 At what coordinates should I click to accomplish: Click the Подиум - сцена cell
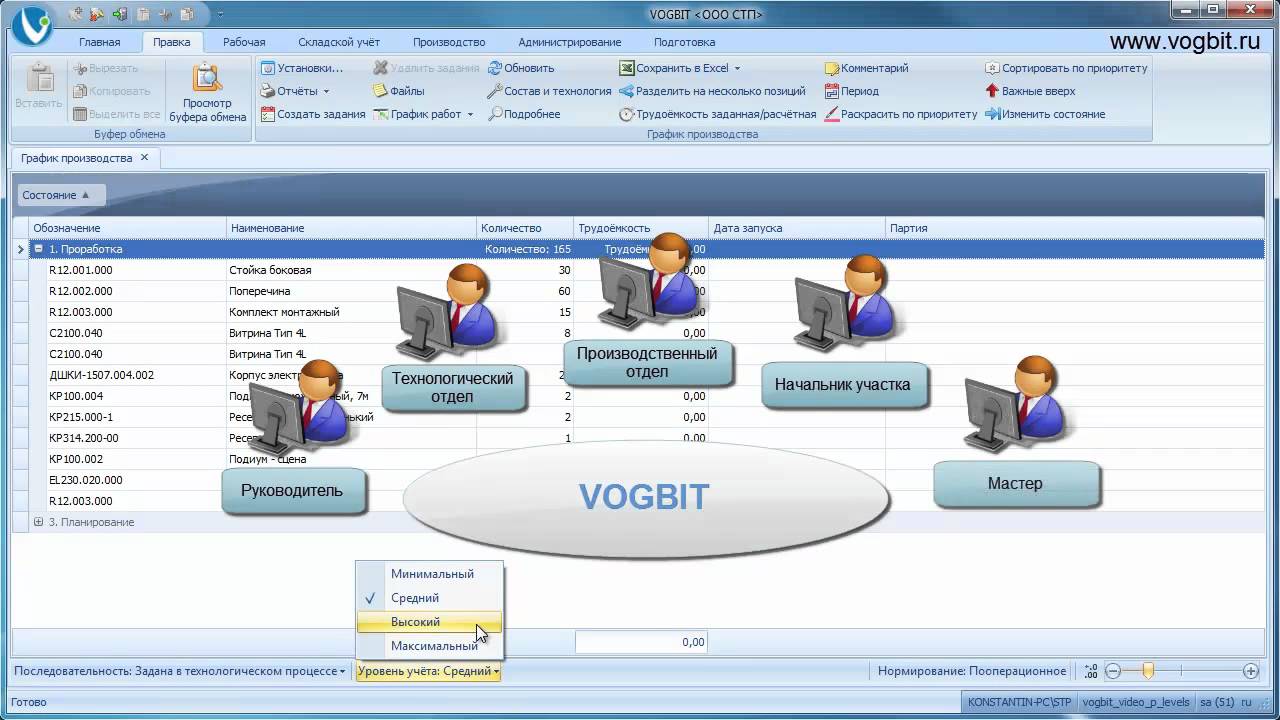(350, 459)
